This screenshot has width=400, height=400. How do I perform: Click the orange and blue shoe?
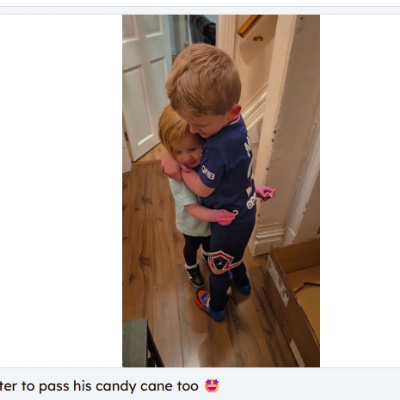[209, 305]
